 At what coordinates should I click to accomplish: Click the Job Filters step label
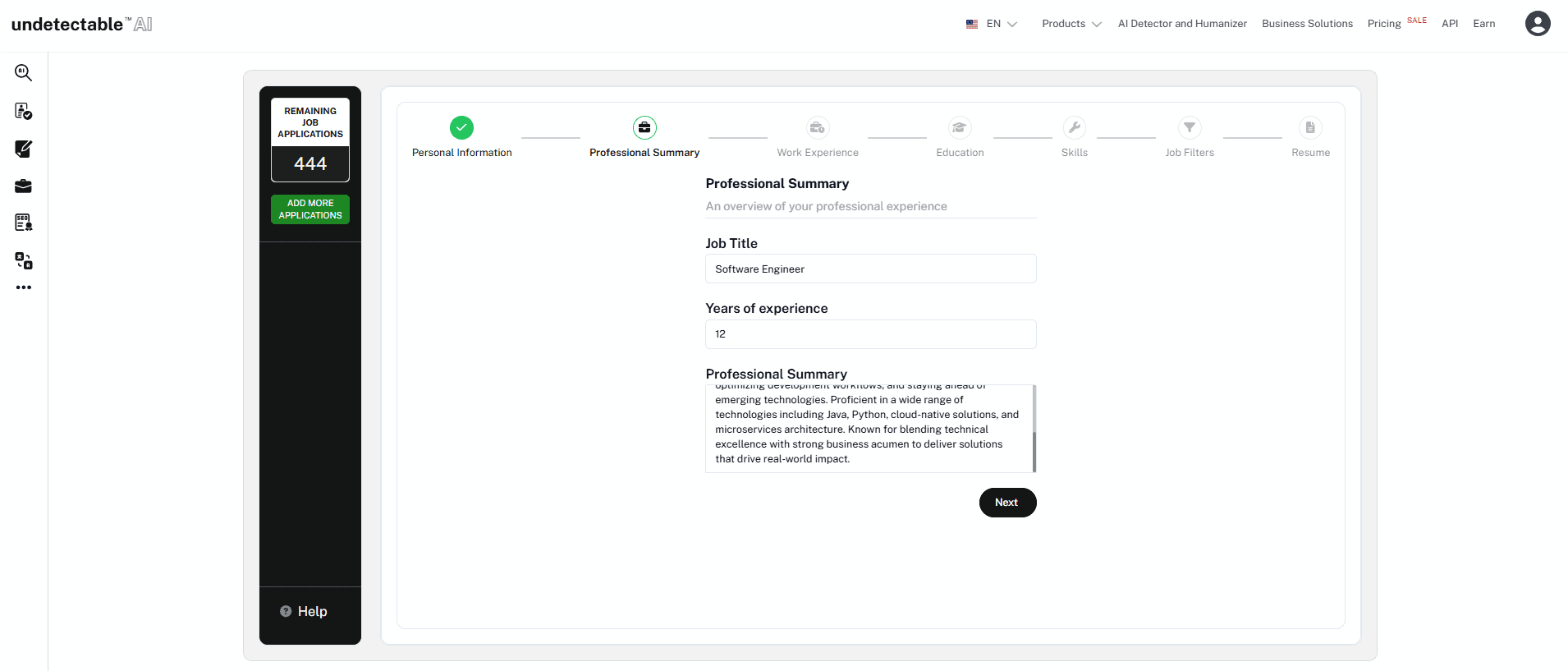pyautogui.click(x=1190, y=153)
